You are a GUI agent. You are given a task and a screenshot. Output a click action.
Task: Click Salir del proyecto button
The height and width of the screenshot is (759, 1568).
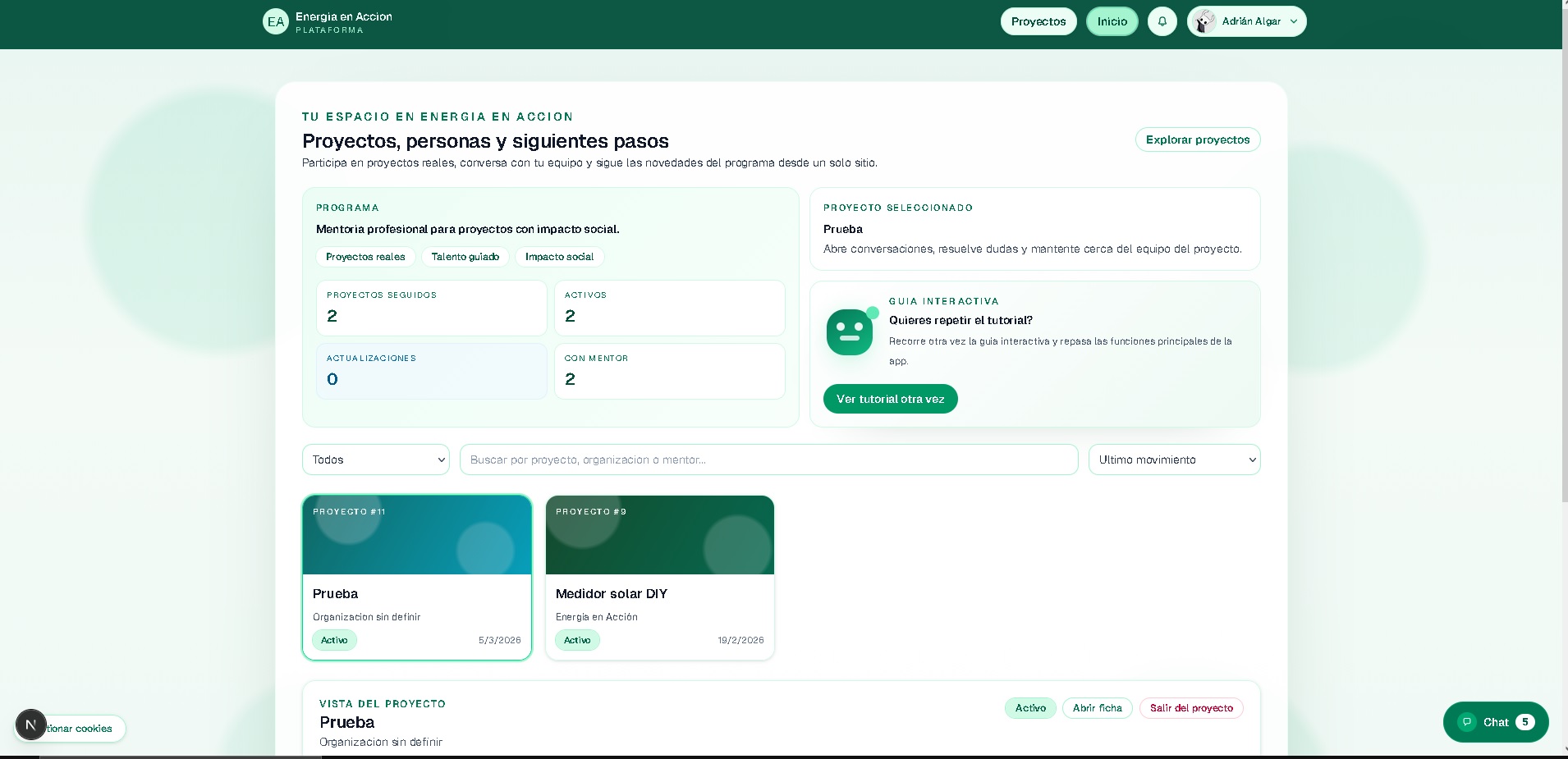point(1190,708)
